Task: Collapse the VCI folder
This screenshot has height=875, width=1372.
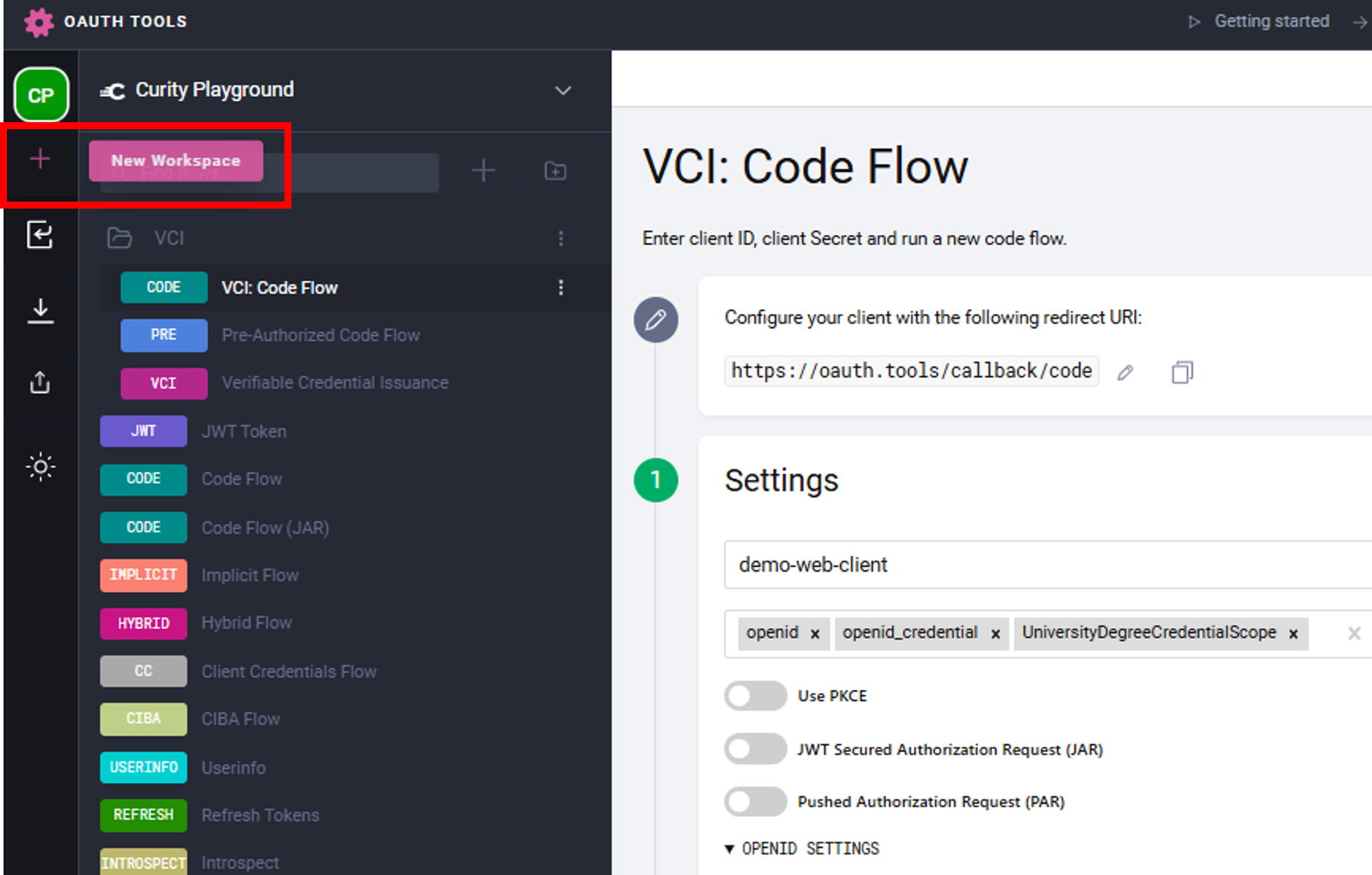Action: (169, 238)
